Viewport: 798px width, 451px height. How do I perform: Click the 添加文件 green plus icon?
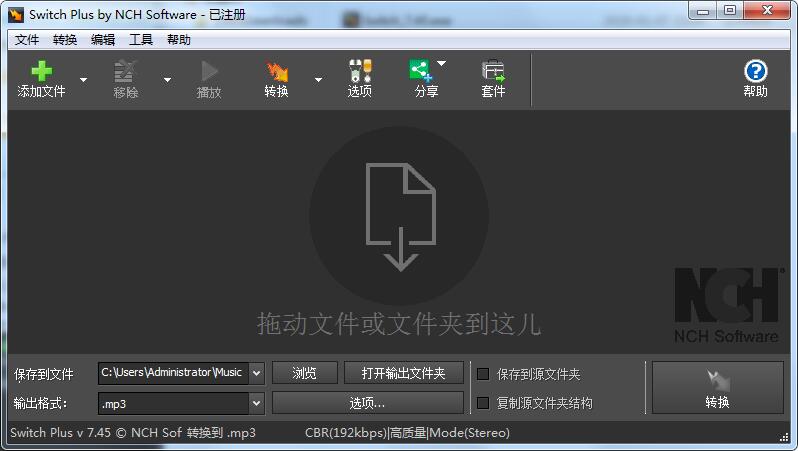(41, 72)
